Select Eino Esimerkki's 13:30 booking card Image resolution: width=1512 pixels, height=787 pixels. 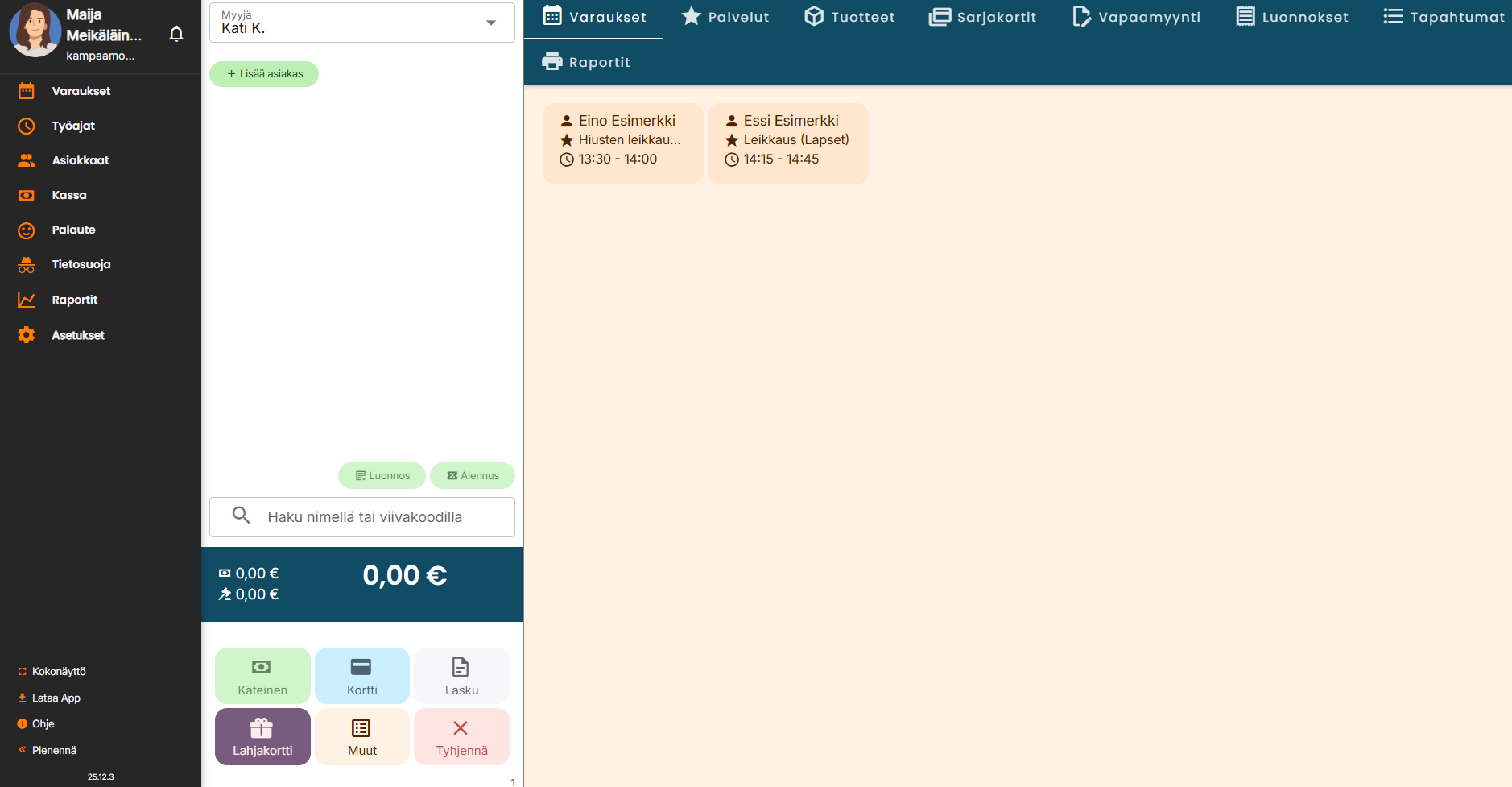click(x=622, y=143)
